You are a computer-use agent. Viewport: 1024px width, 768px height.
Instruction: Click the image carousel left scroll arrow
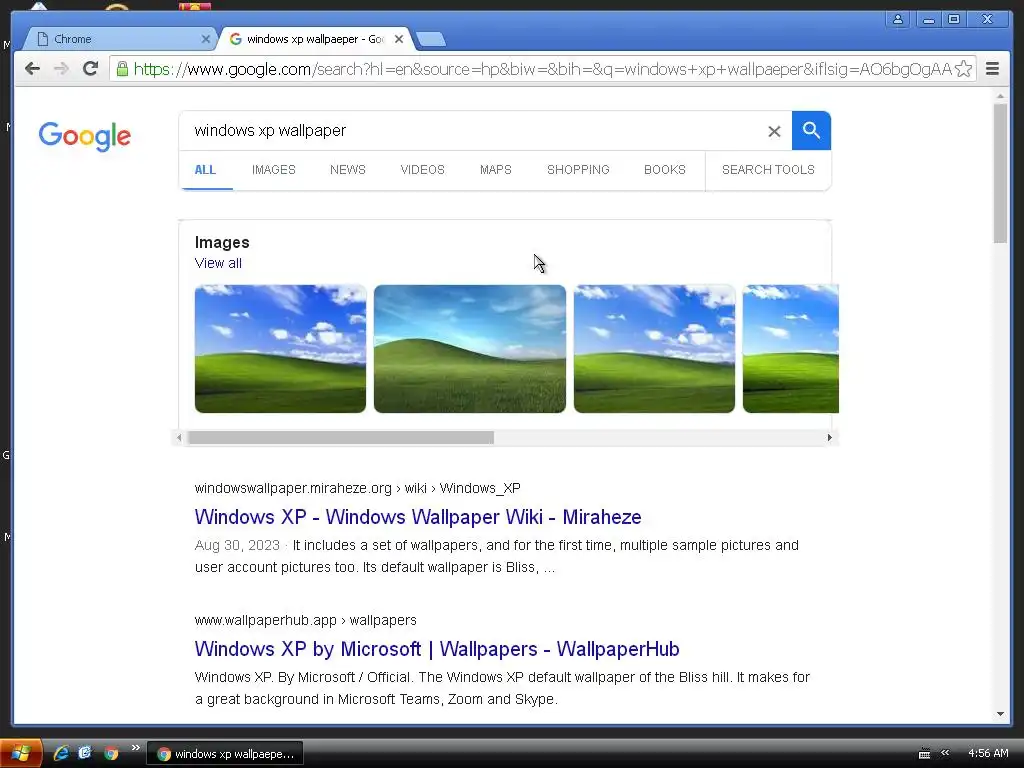pyautogui.click(x=179, y=438)
